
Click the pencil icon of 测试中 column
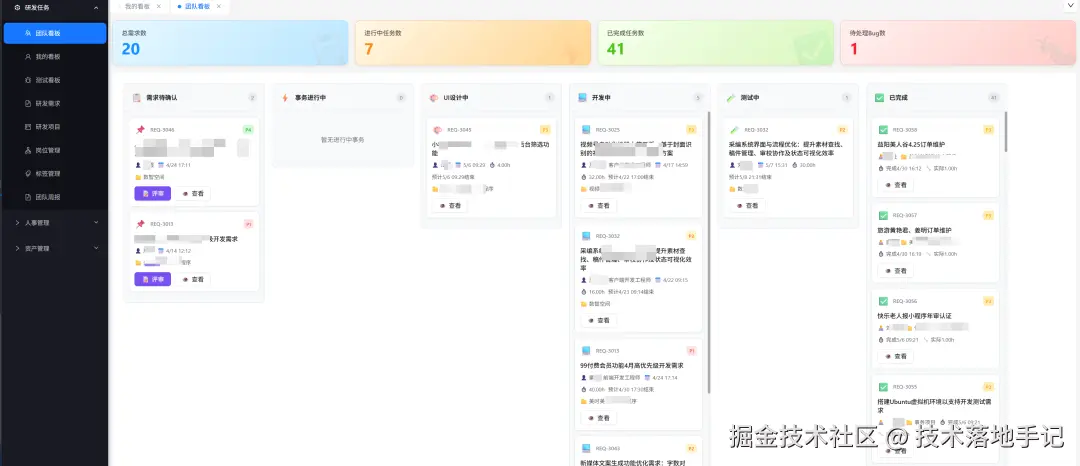click(731, 98)
